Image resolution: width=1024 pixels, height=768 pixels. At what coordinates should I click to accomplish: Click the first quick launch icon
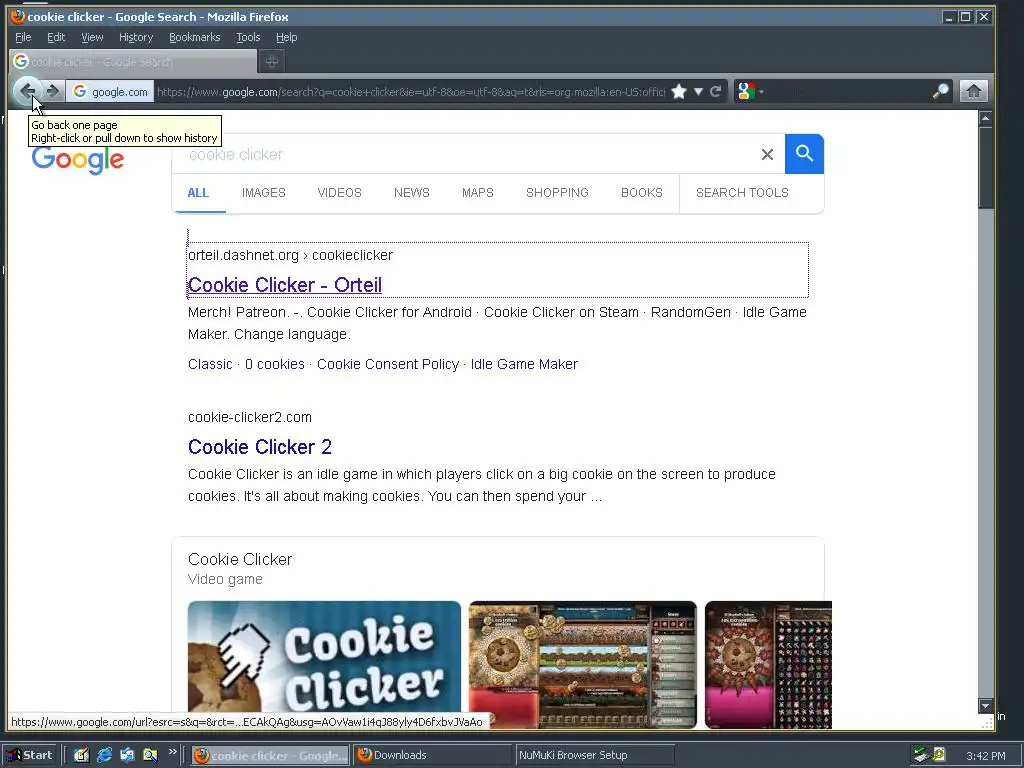(x=81, y=755)
